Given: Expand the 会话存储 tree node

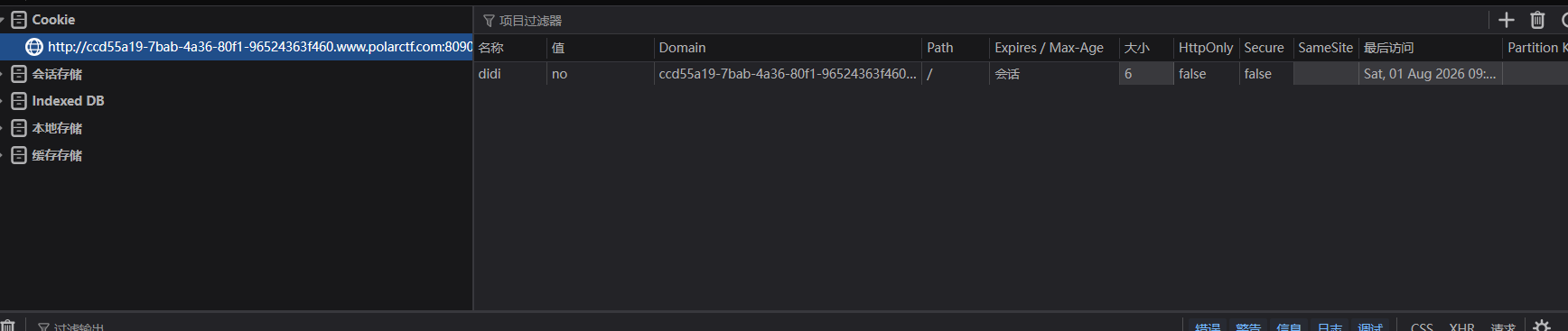Looking at the screenshot, I should coord(3,74).
